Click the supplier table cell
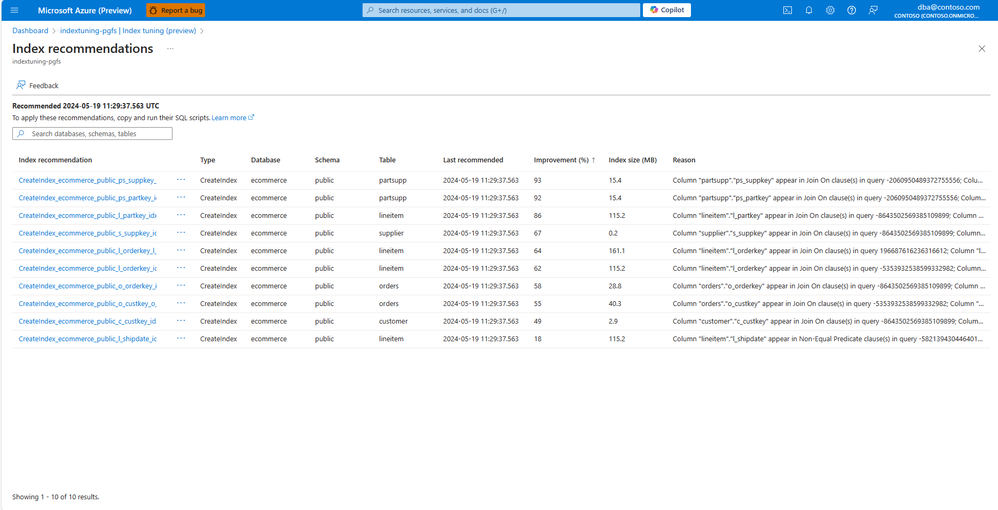 pos(391,233)
